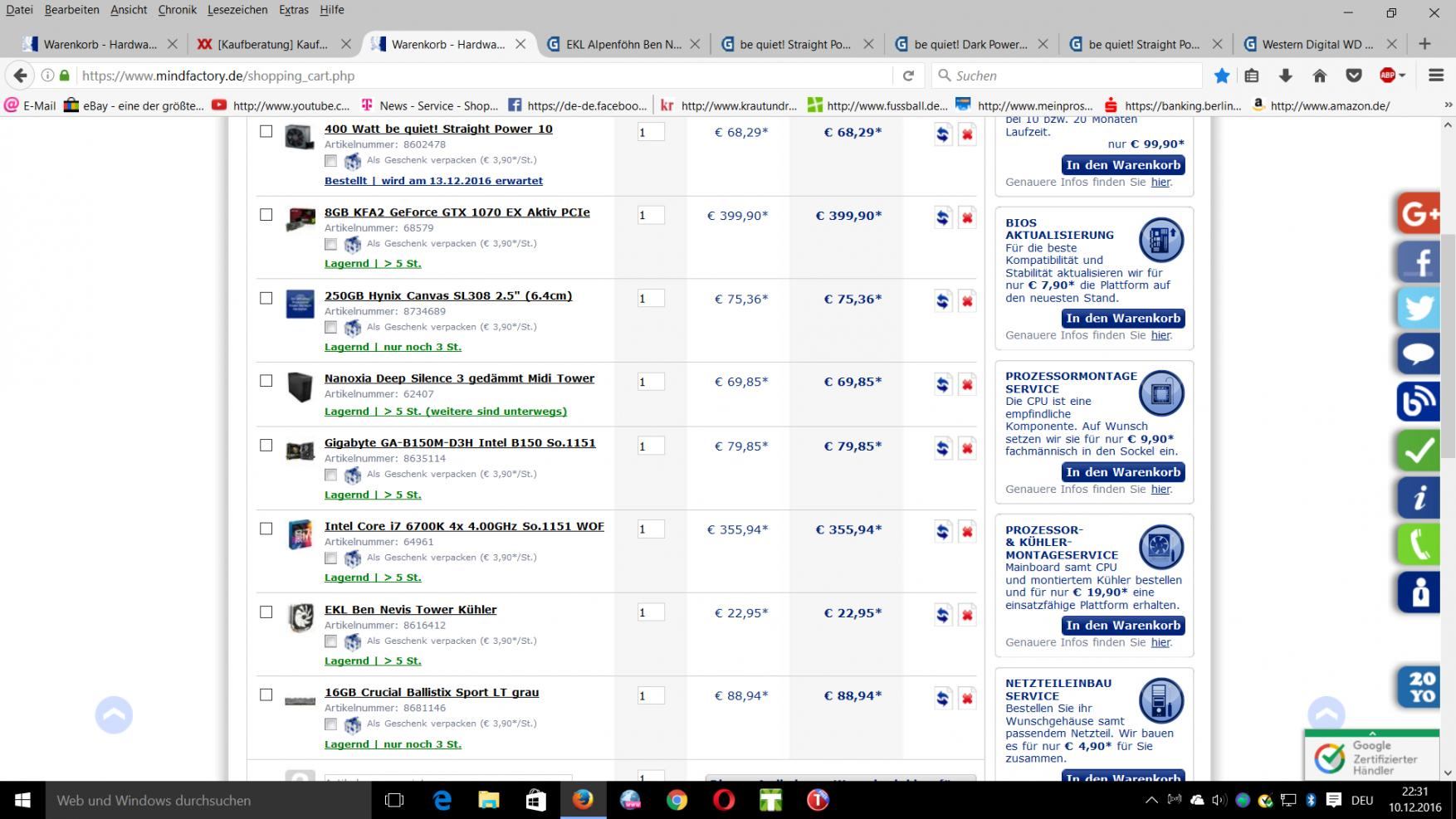The width and height of the screenshot is (1456, 819).
Task: Open the Adblock Plus dropdown arrow
Action: 1402,76
